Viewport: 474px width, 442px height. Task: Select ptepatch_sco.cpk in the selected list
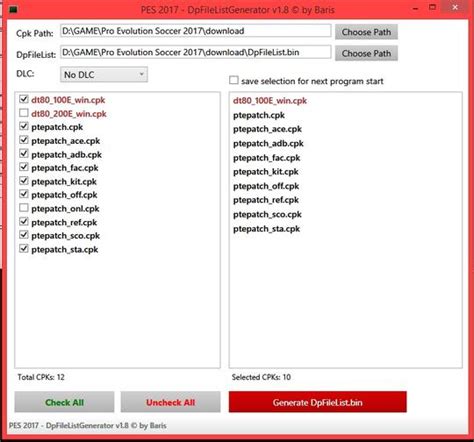click(x=267, y=214)
